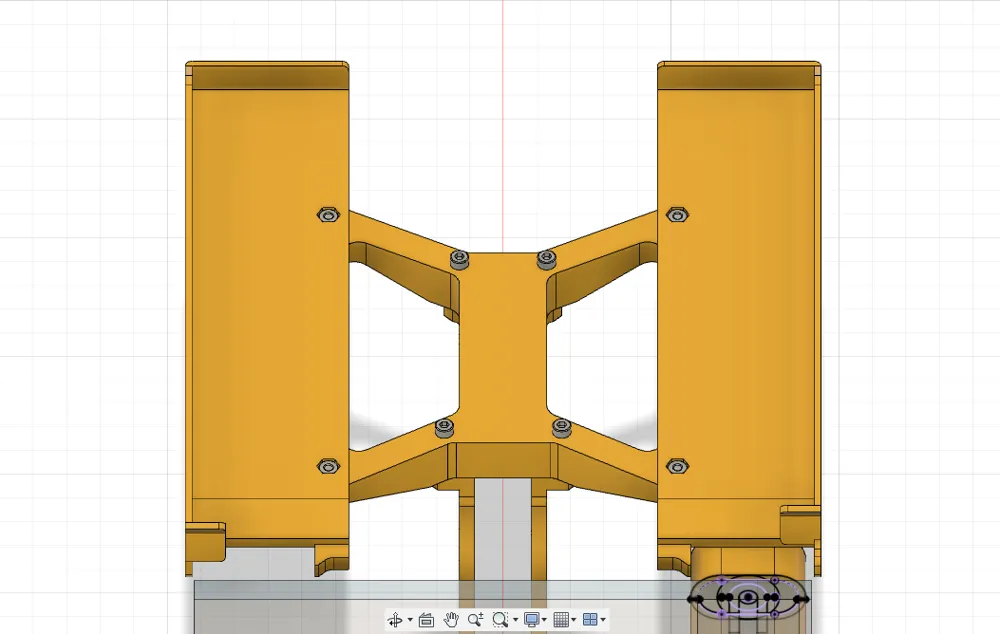Viewport: 1000px width, 634px height.
Task: Open the Grid and Snaps dropdown
Action: click(574, 620)
